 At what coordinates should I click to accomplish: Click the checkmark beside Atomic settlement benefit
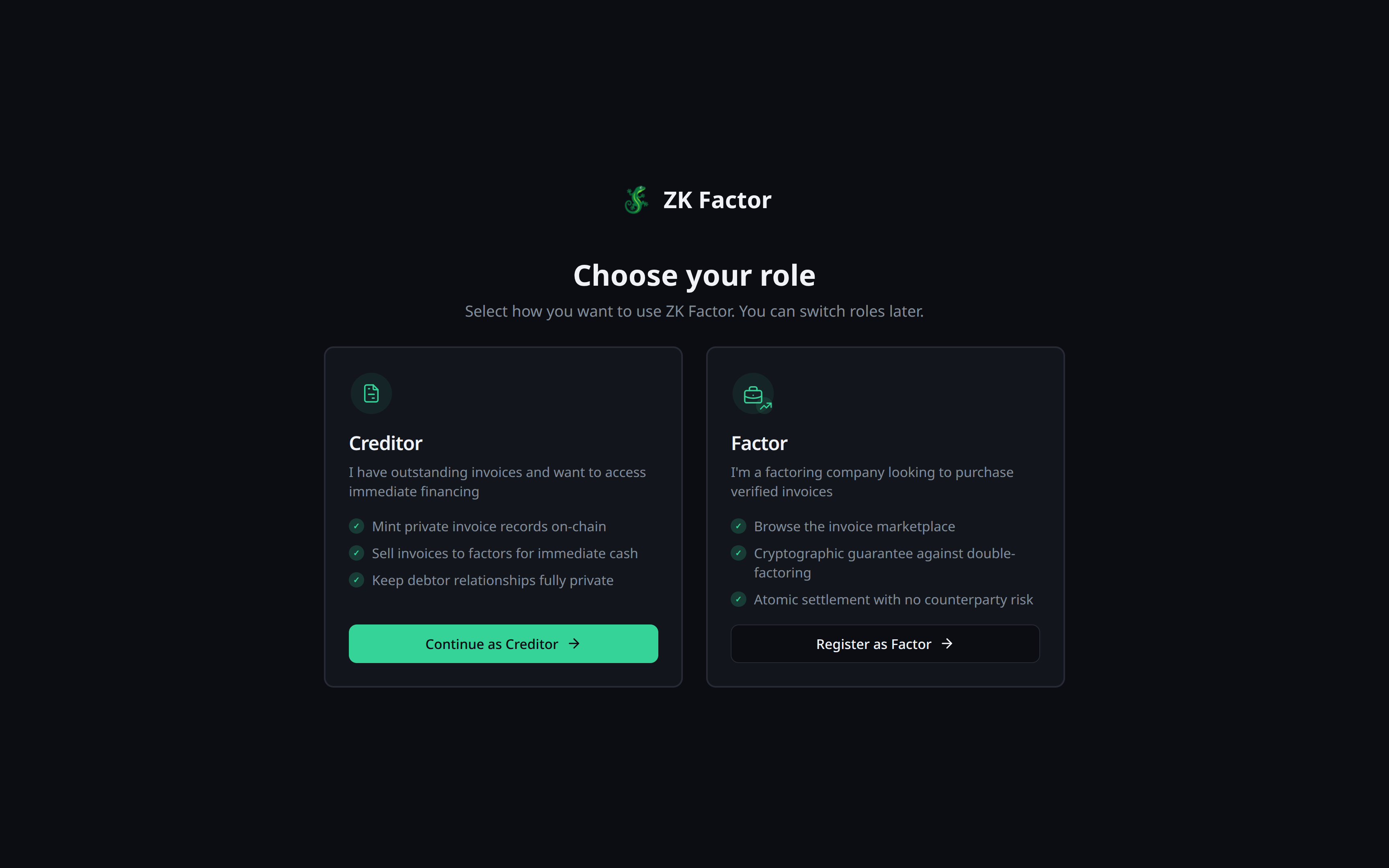tap(738, 599)
